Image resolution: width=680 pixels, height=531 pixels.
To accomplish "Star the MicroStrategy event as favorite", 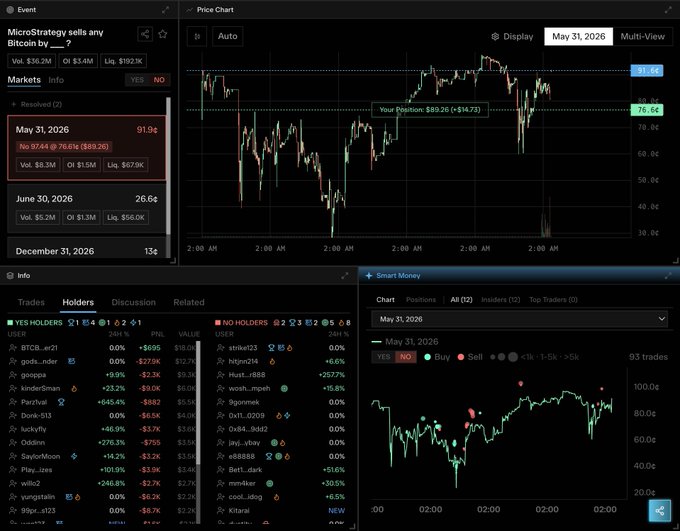I will (x=163, y=34).
